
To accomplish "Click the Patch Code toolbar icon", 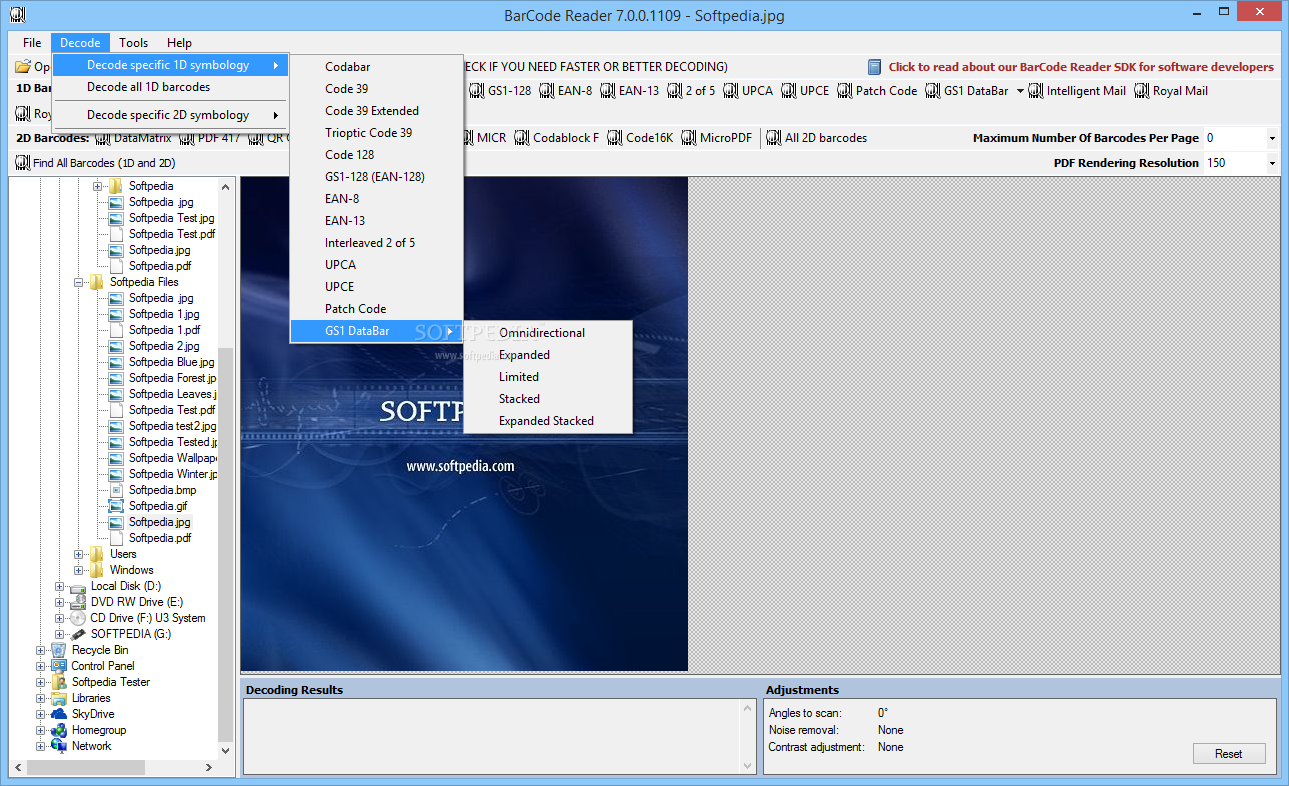I will point(844,91).
